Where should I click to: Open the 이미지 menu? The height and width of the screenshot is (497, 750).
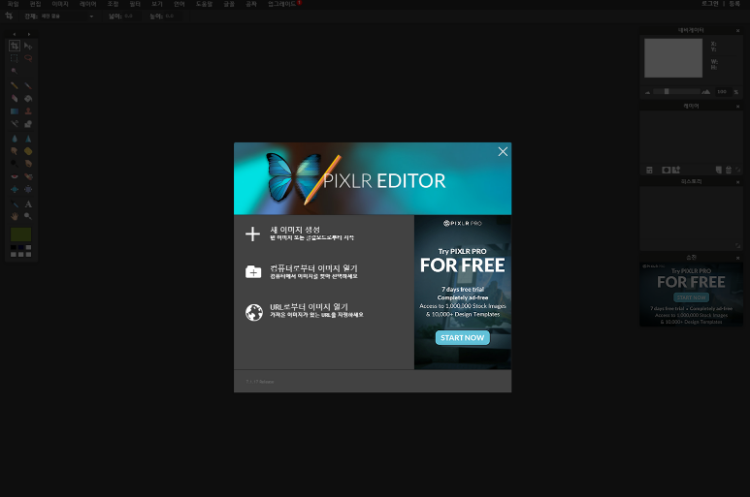point(60,4)
